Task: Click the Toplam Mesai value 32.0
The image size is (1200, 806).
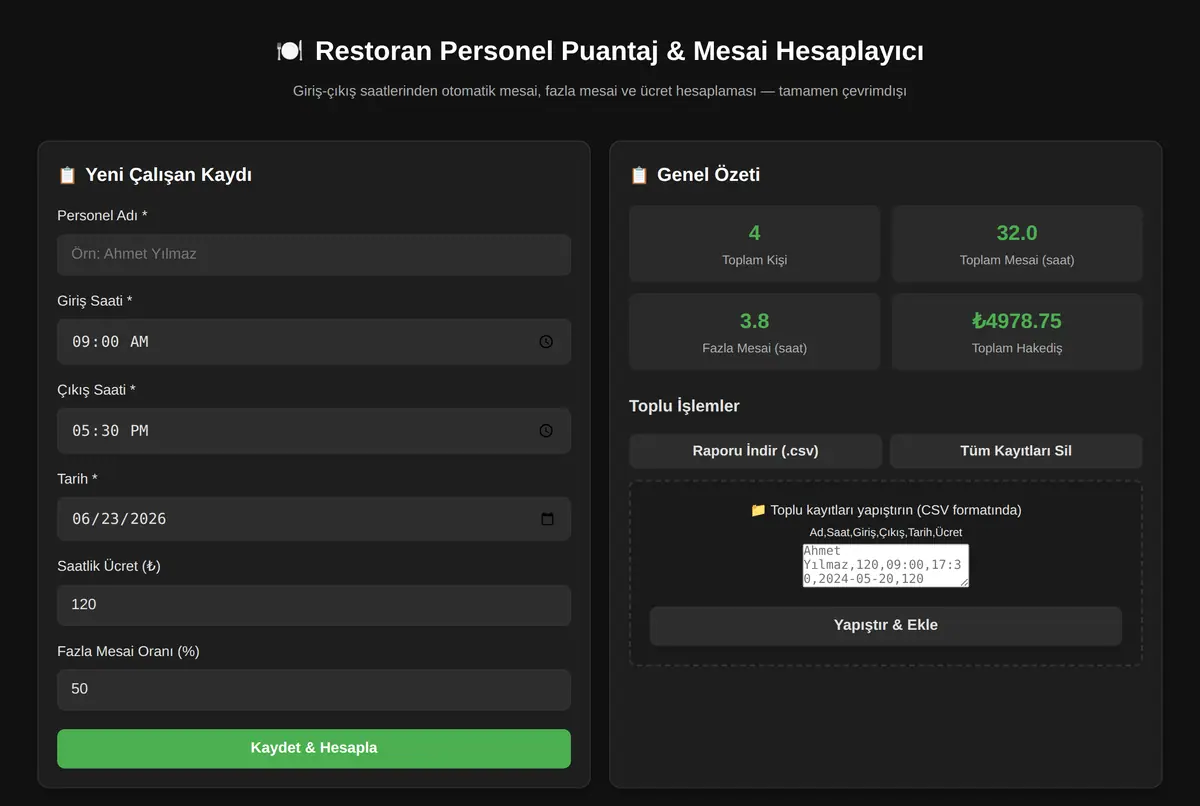Action: [x=1016, y=233]
